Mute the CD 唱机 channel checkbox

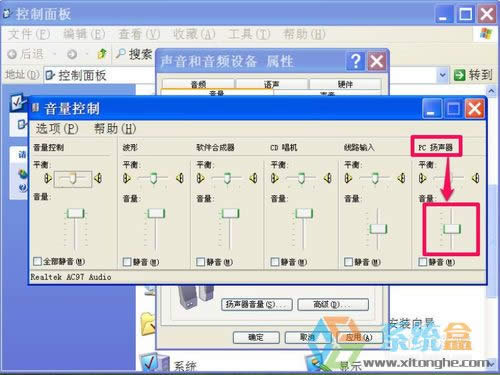(x=275, y=262)
